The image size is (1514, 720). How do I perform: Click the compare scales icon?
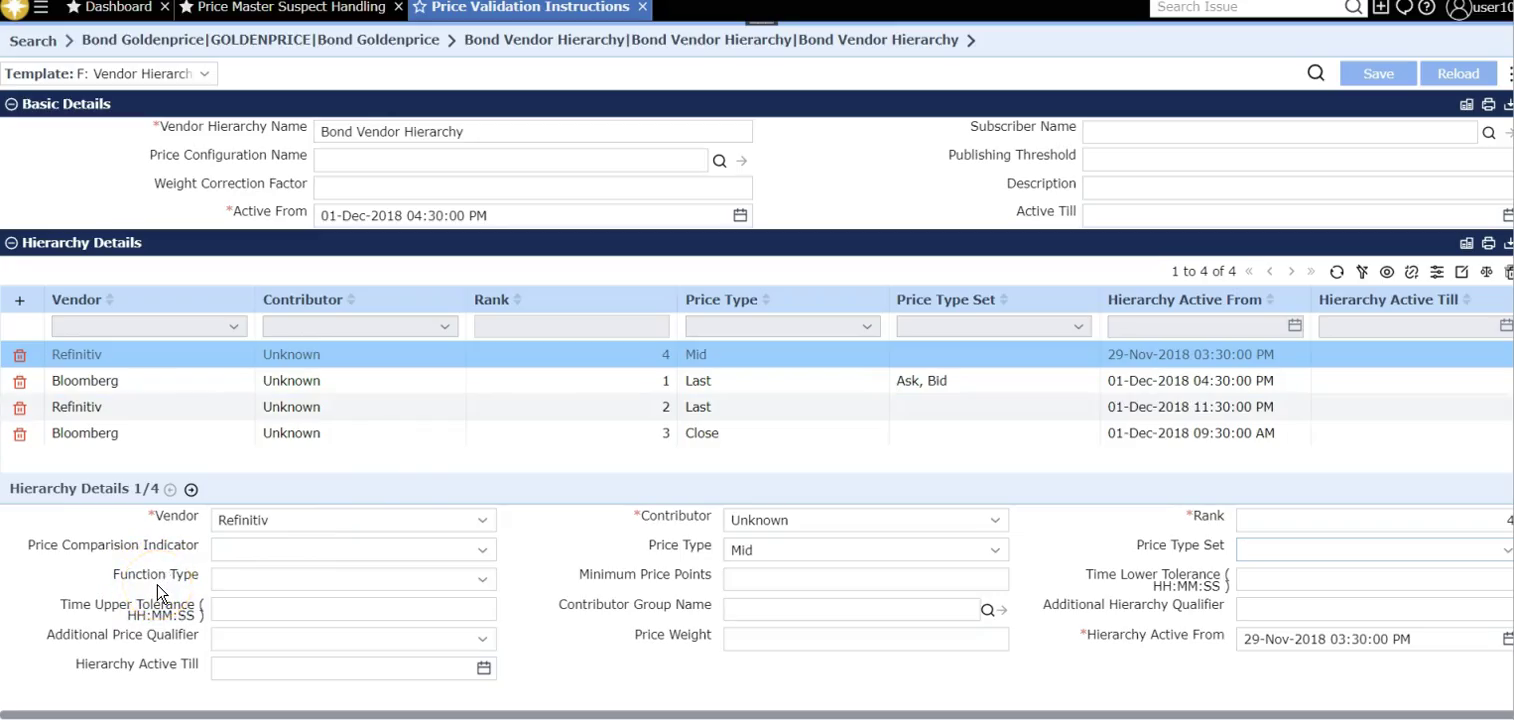[x=1486, y=272]
